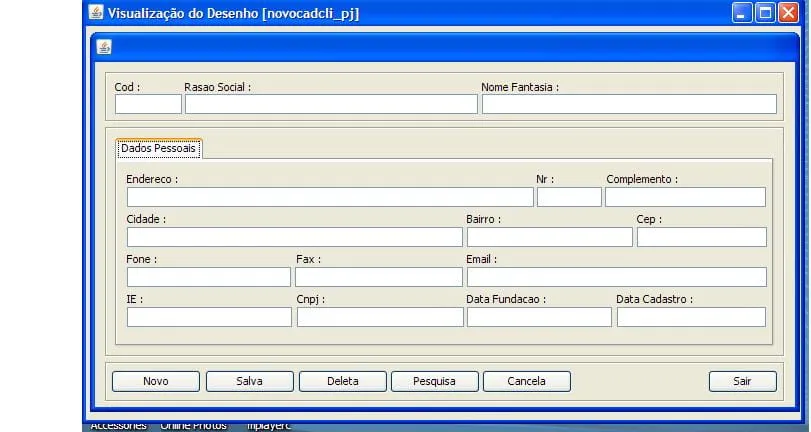Click the inner frame Java icon
The image size is (811, 432).
tap(104, 47)
